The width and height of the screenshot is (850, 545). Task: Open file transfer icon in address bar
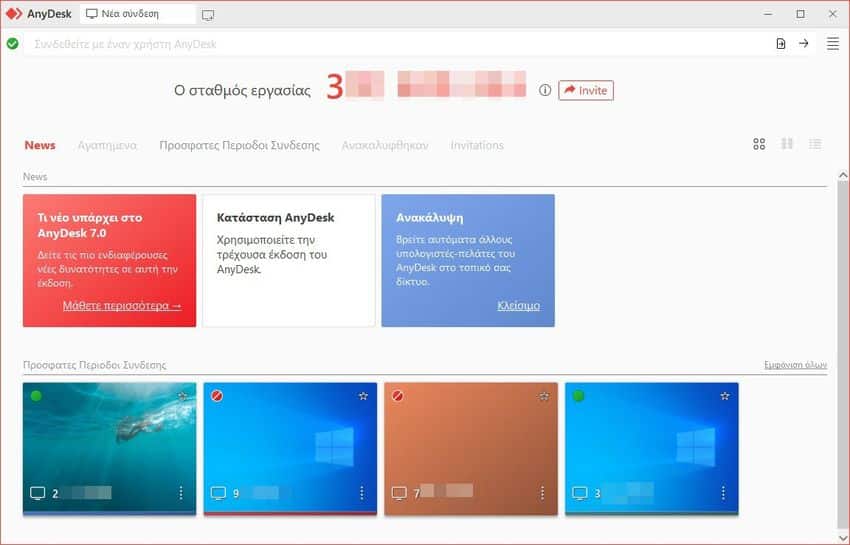click(x=781, y=44)
